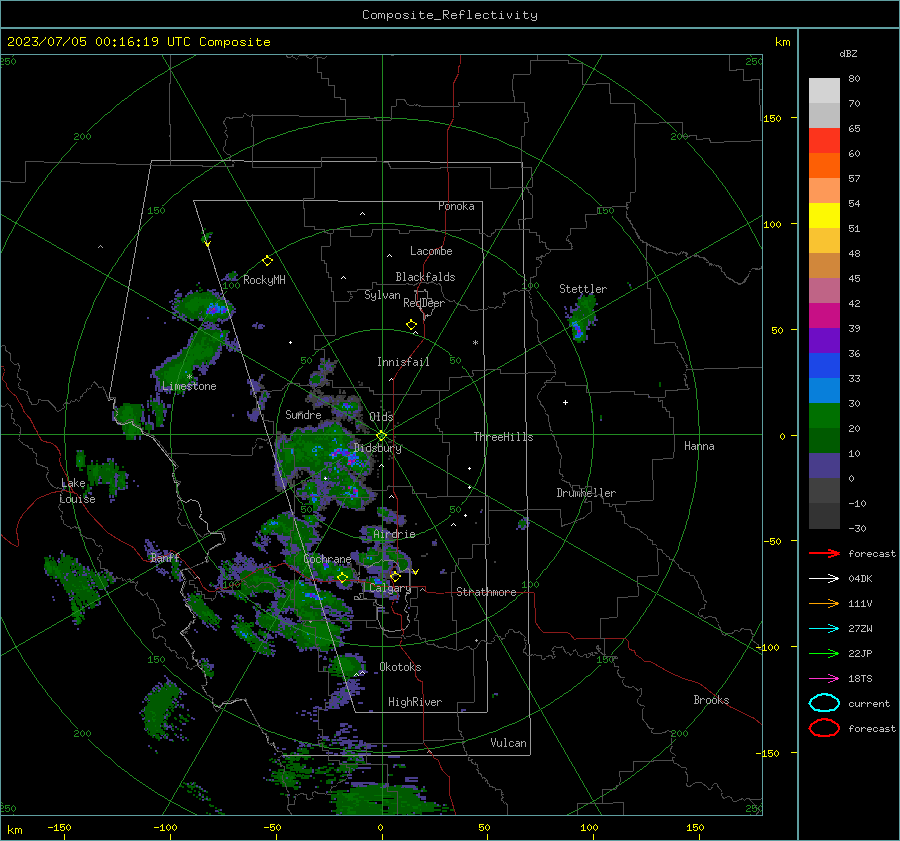Screen dimensions: 900x841
Task: Select the 39 dBZ purple swatch
Action: point(824,340)
